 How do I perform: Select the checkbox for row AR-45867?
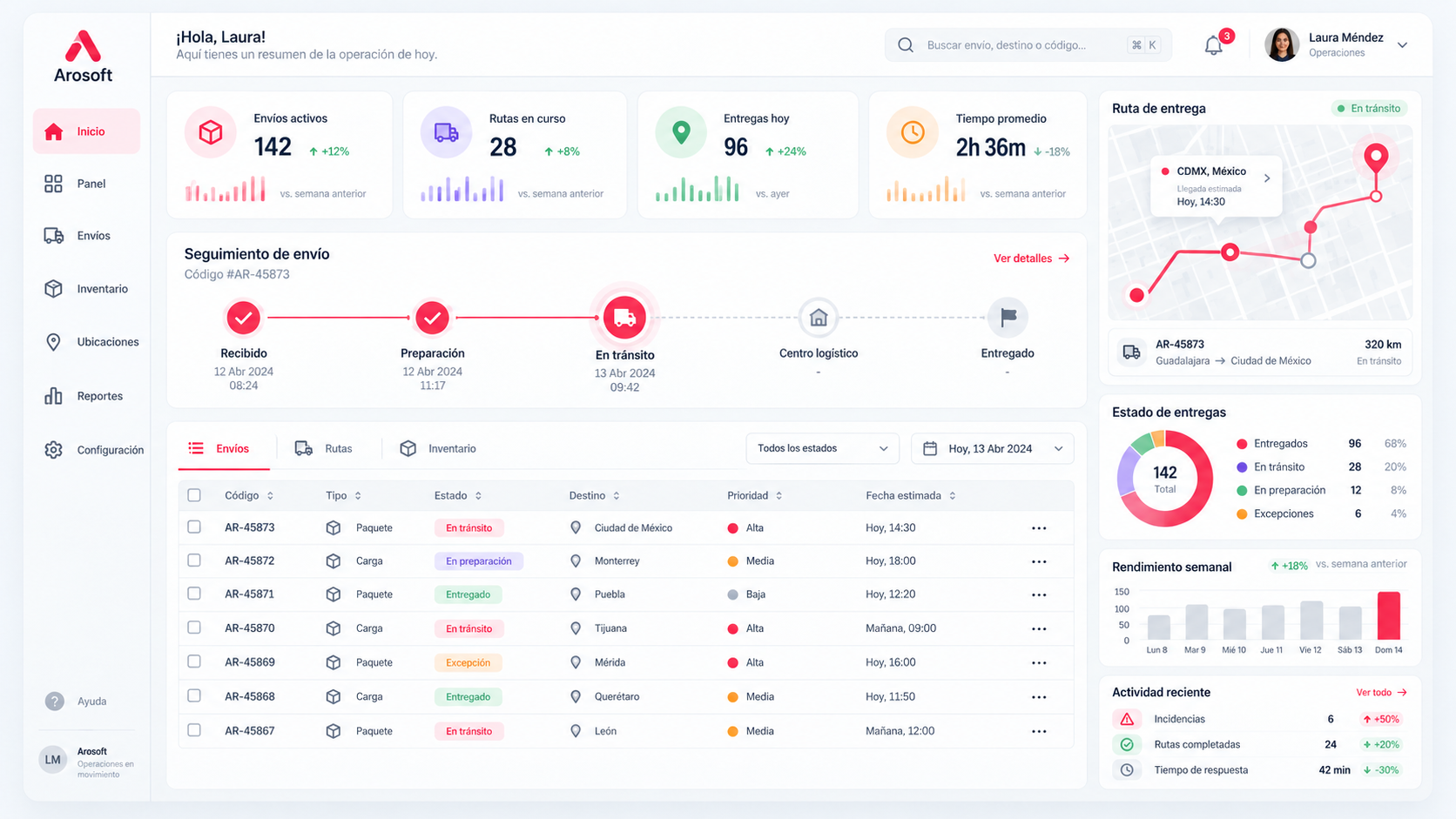pyautogui.click(x=194, y=730)
